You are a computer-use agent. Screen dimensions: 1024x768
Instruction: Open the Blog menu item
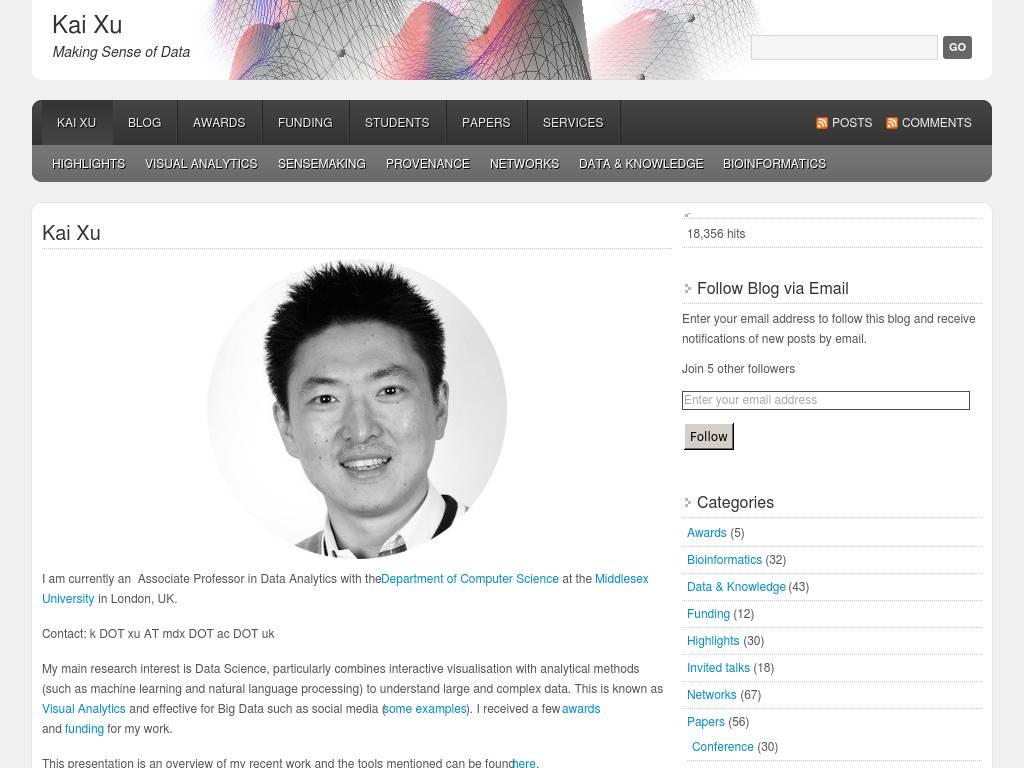144,123
